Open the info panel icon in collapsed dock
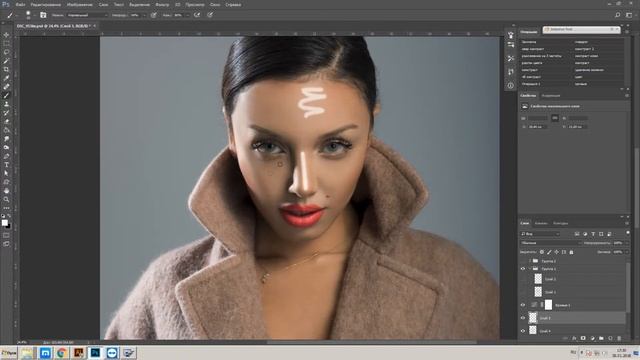Image resolution: width=640 pixels, height=360 pixels. pyautogui.click(x=511, y=85)
